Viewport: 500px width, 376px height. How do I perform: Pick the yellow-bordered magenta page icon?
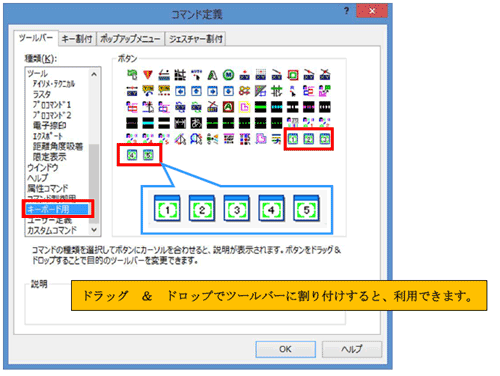pyautogui.click(x=244, y=107)
